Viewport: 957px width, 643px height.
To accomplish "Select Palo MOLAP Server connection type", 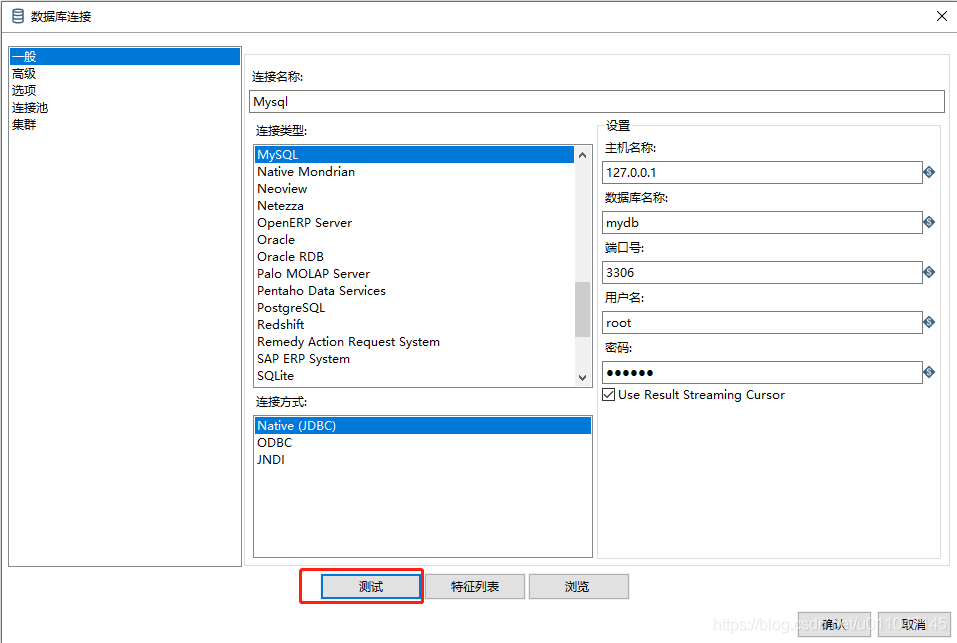I will point(414,274).
